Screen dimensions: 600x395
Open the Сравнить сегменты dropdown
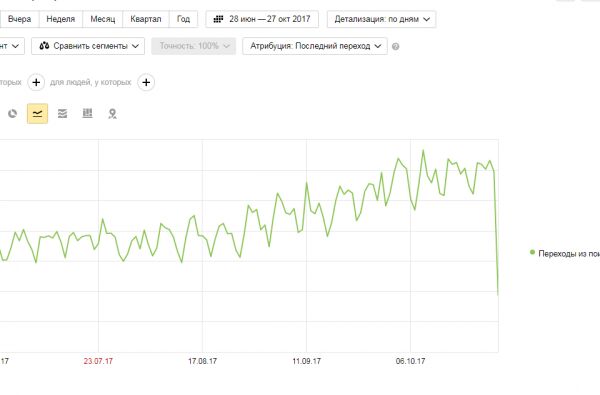pos(88,46)
